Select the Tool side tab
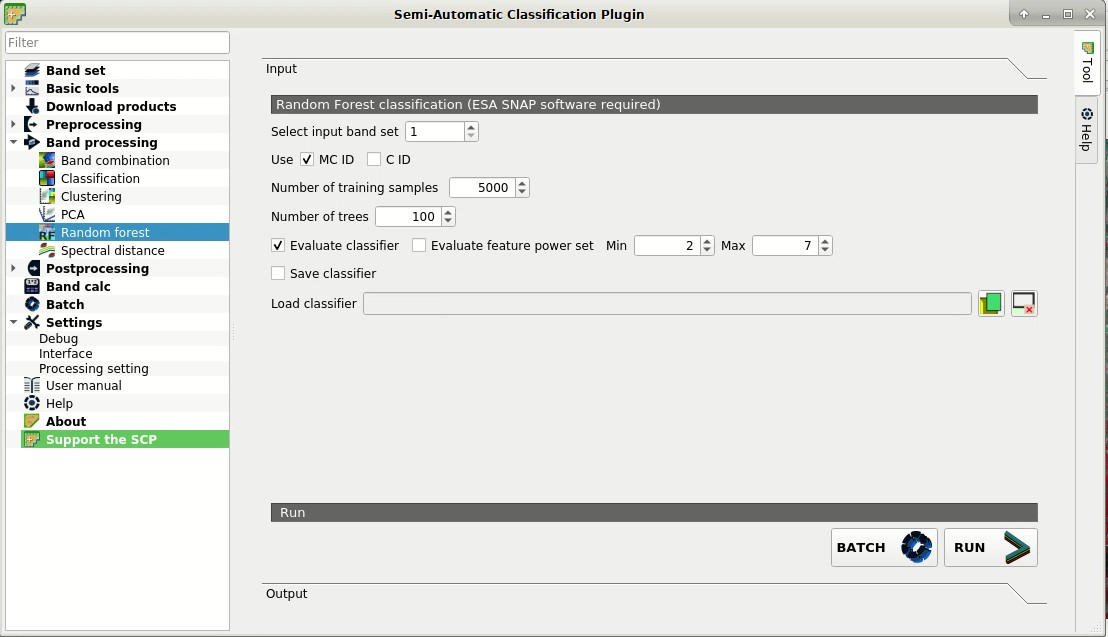The width and height of the screenshot is (1108, 637). tap(1086, 64)
